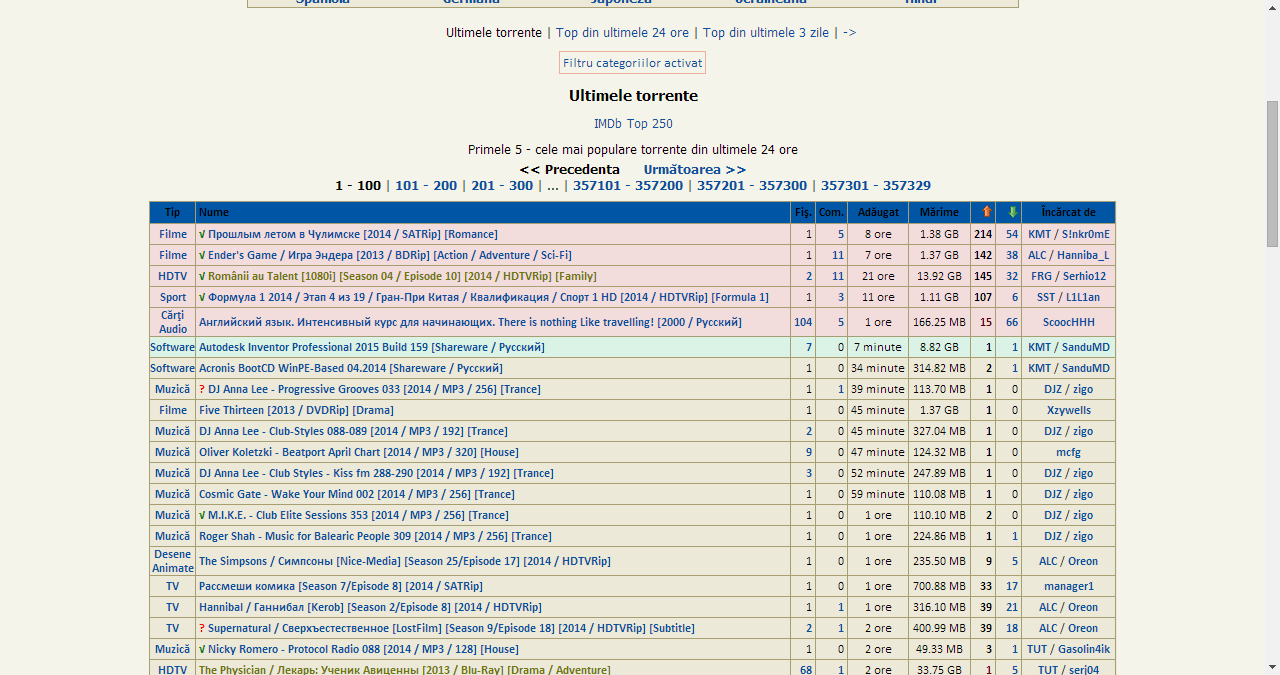This screenshot has height=675, width=1280.
Task: Open uploader mcfg profile
Action: 1069,452
